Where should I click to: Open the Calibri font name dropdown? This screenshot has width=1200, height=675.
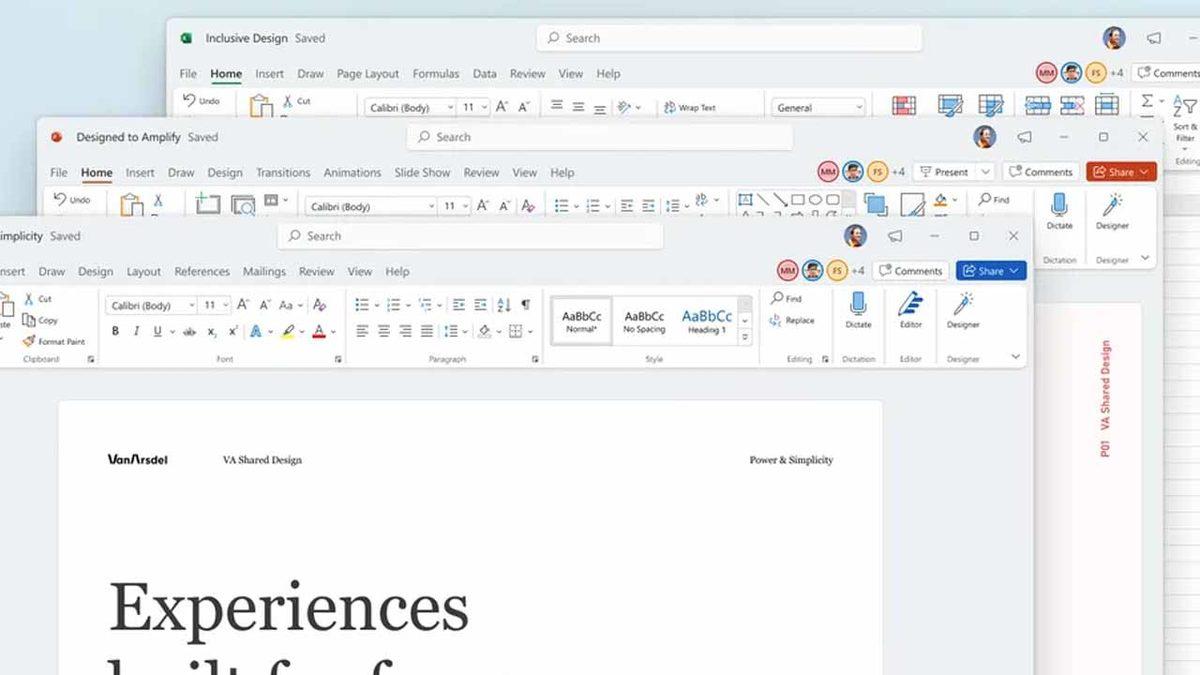coord(191,306)
